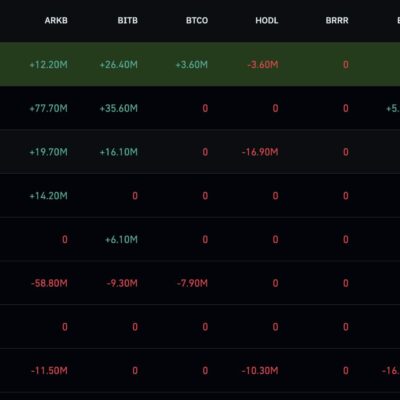Click the +3.60M BTCO value
This screenshot has width=400, height=400.
coord(192,65)
